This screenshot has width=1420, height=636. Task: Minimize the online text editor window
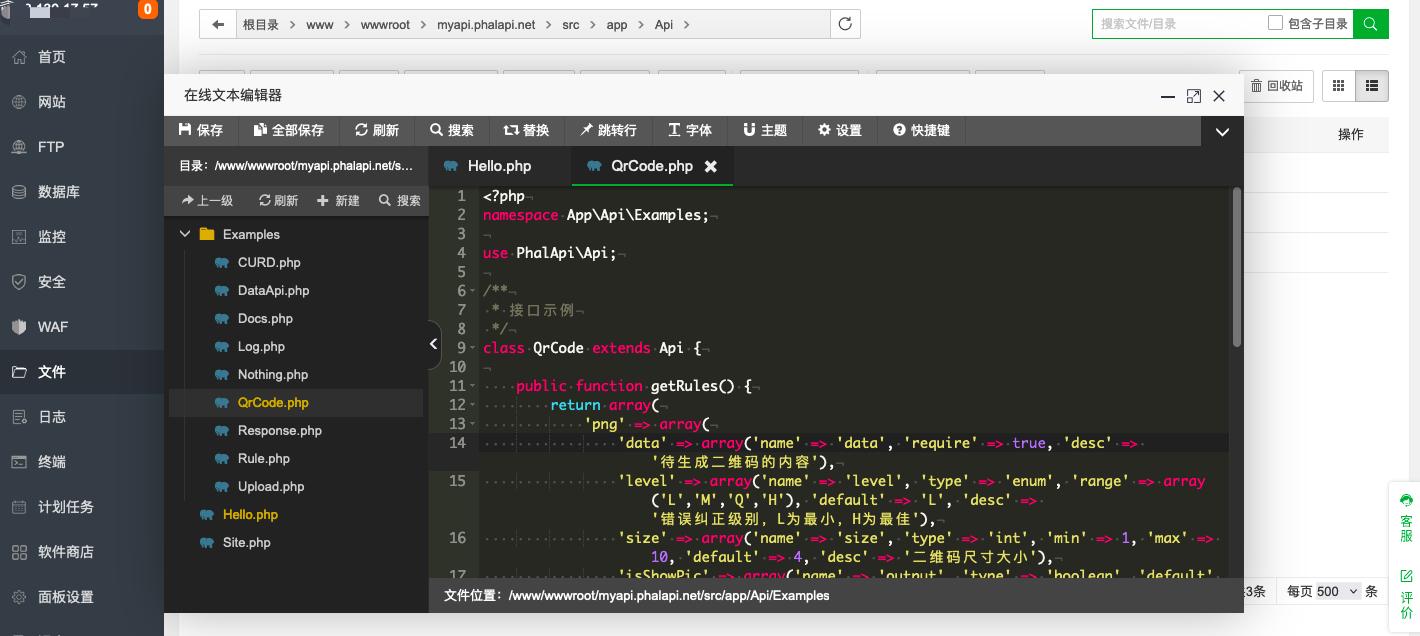[x=1167, y=97]
